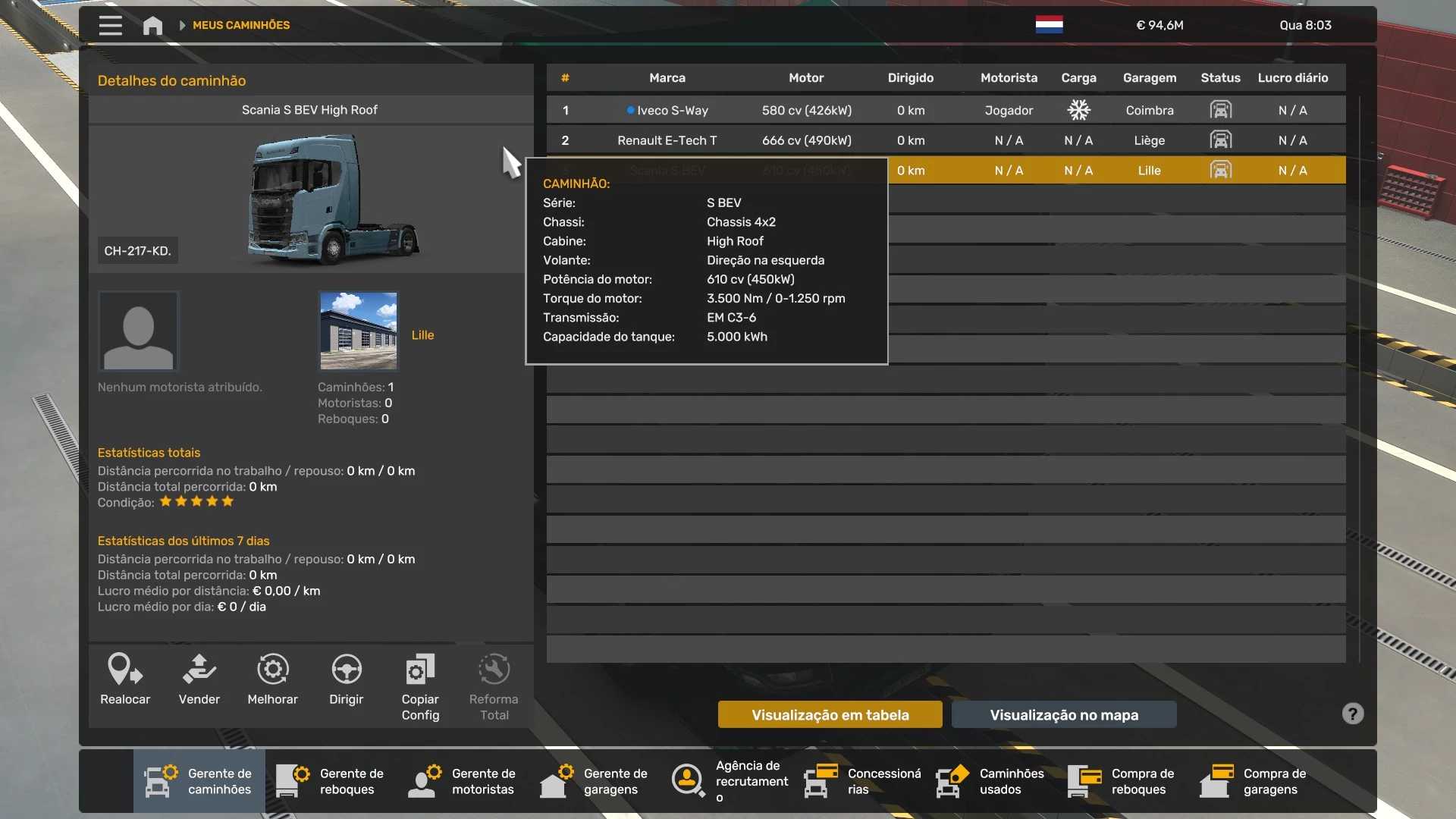Click the Netherlands flag icon
Screen dimensions: 1456x819
pos(1049,25)
